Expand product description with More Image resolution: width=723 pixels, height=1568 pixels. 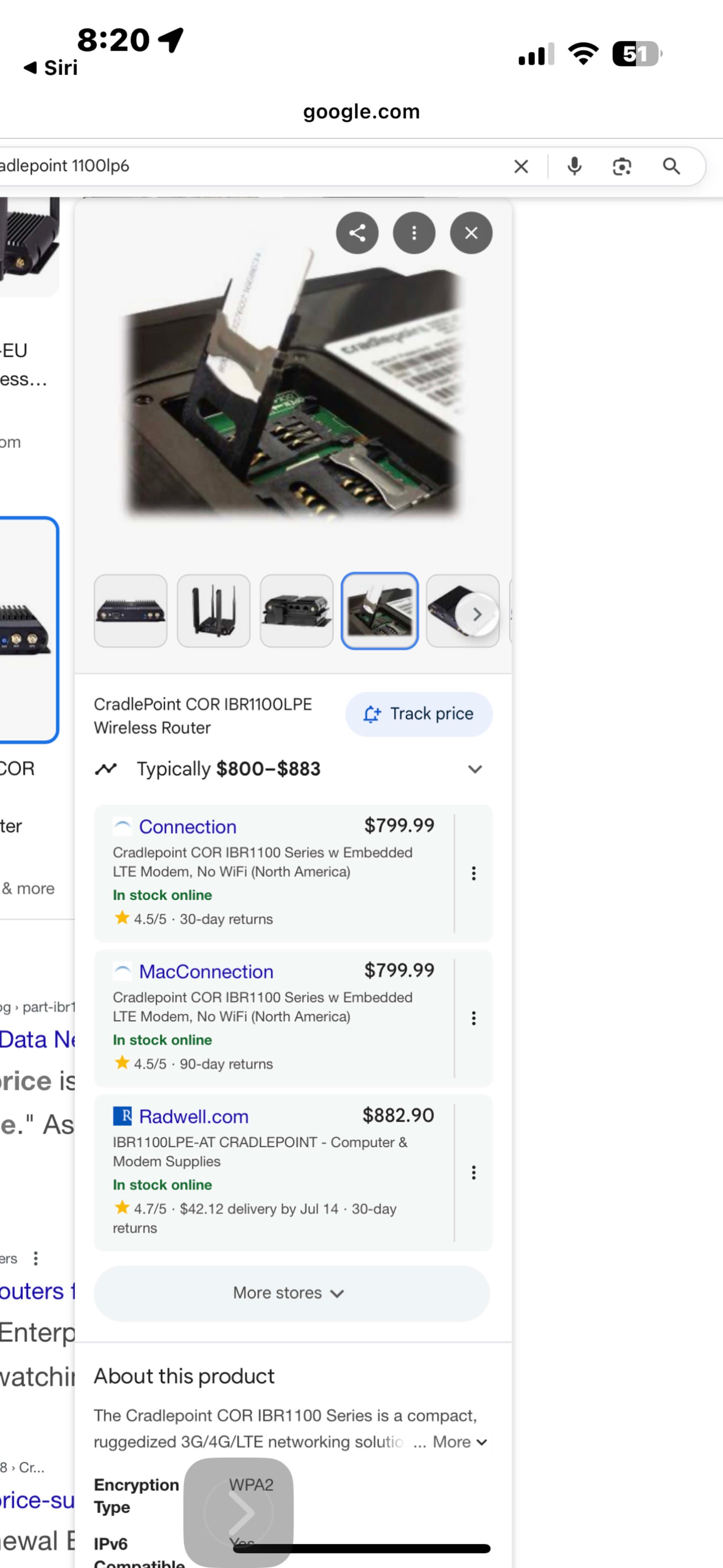click(459, 1442)
